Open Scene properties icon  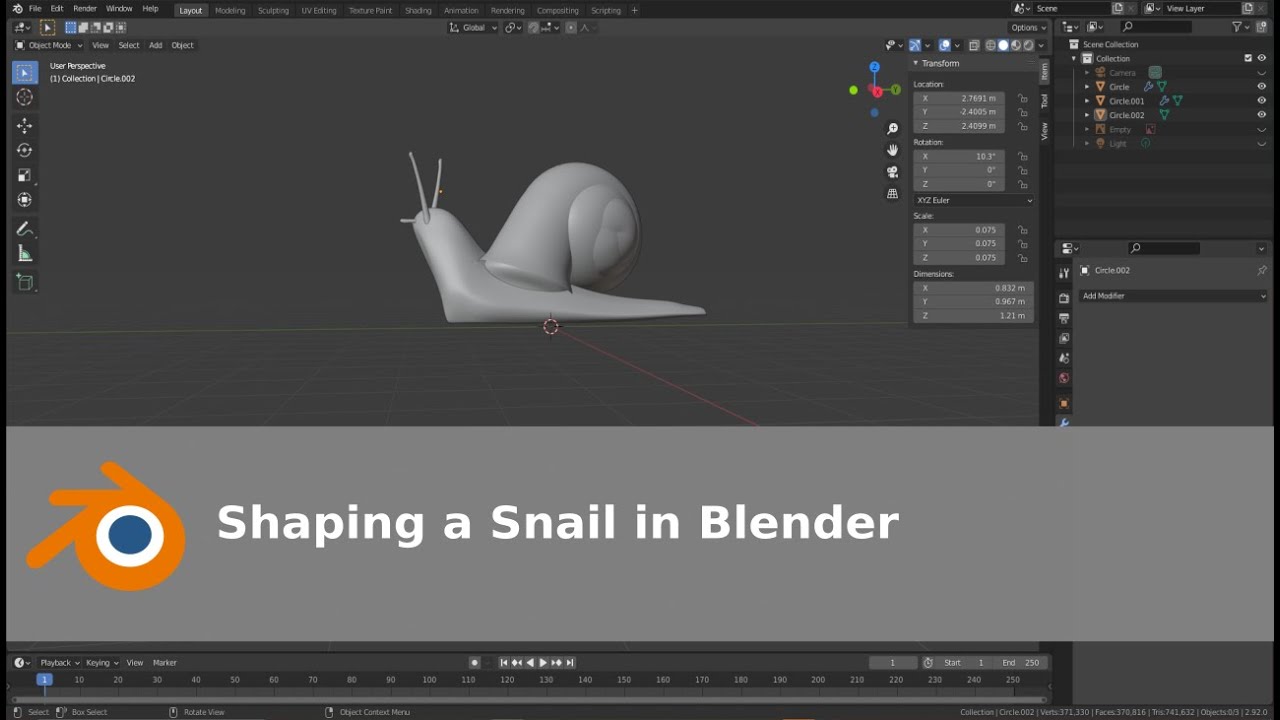[1064, 358]
